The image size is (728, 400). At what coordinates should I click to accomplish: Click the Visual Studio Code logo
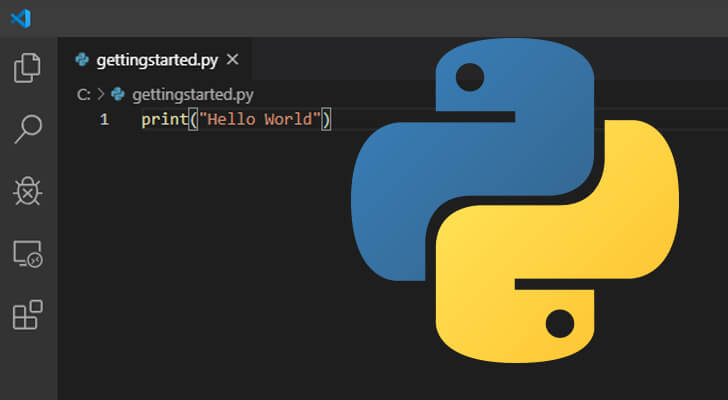pyautogui.click(x=20, y=19)
